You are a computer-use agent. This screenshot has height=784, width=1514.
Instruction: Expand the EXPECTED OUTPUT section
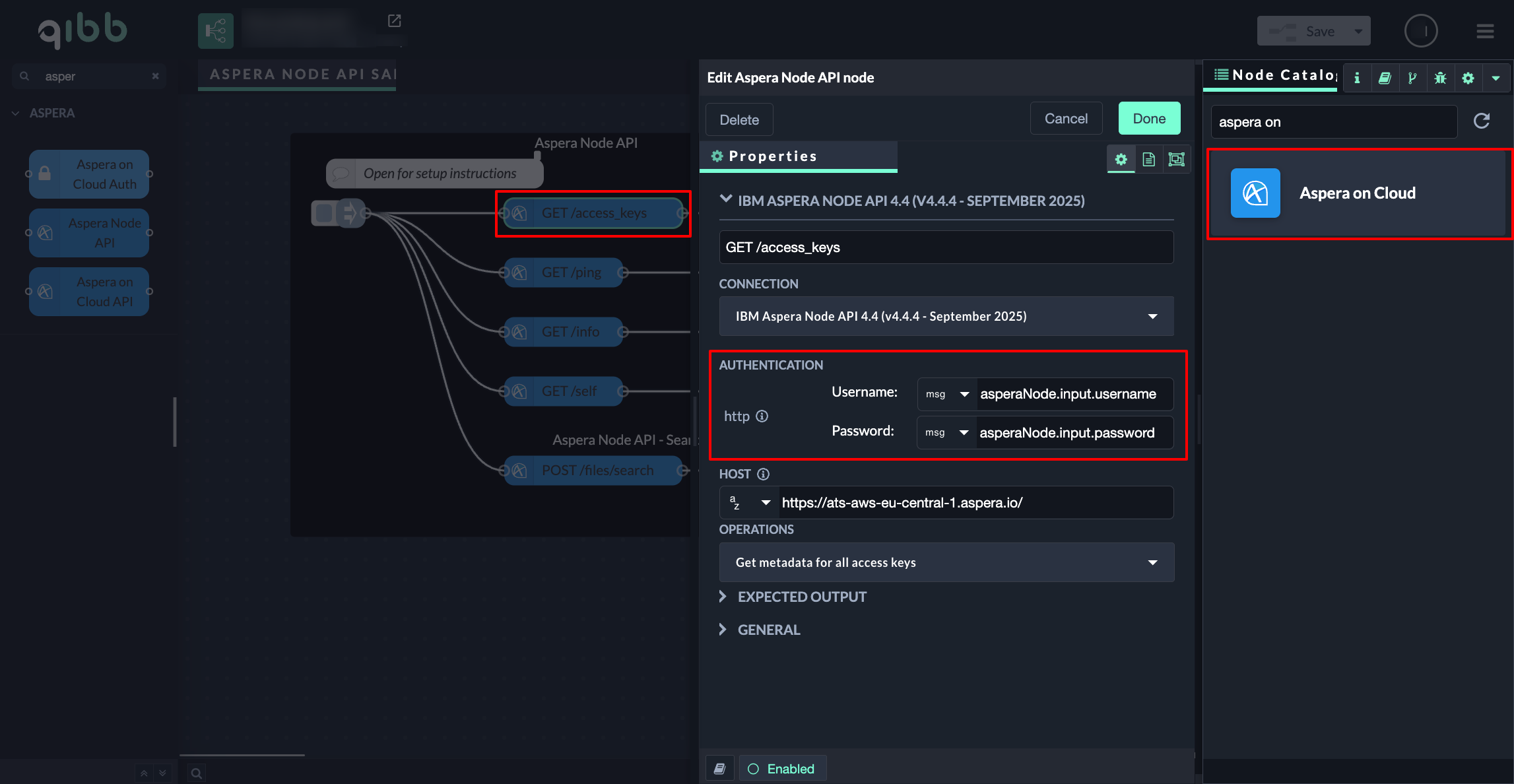(x=801, y=597)
